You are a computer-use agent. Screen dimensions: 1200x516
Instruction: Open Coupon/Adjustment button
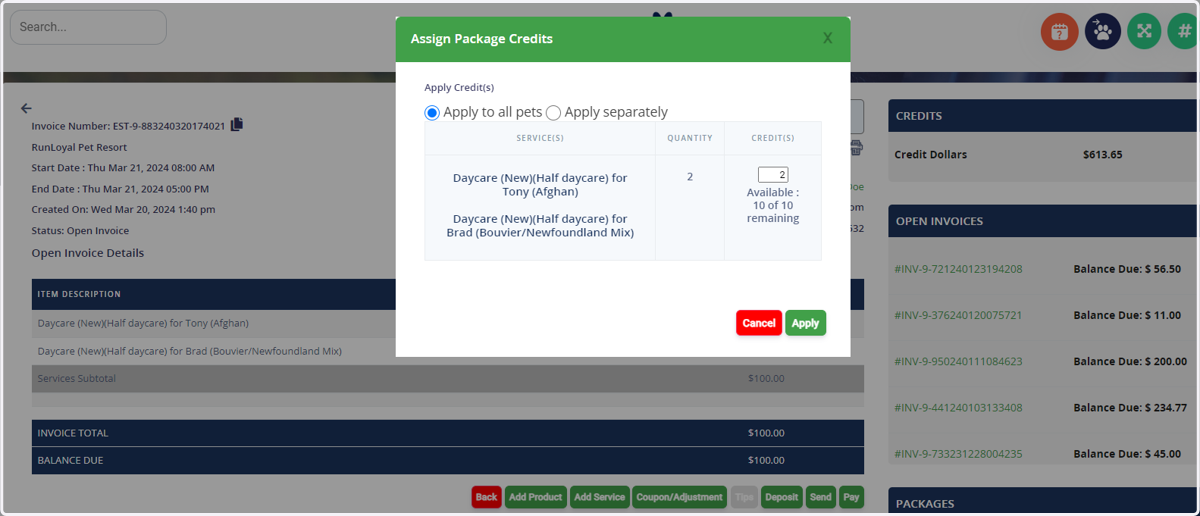[679, 497]
